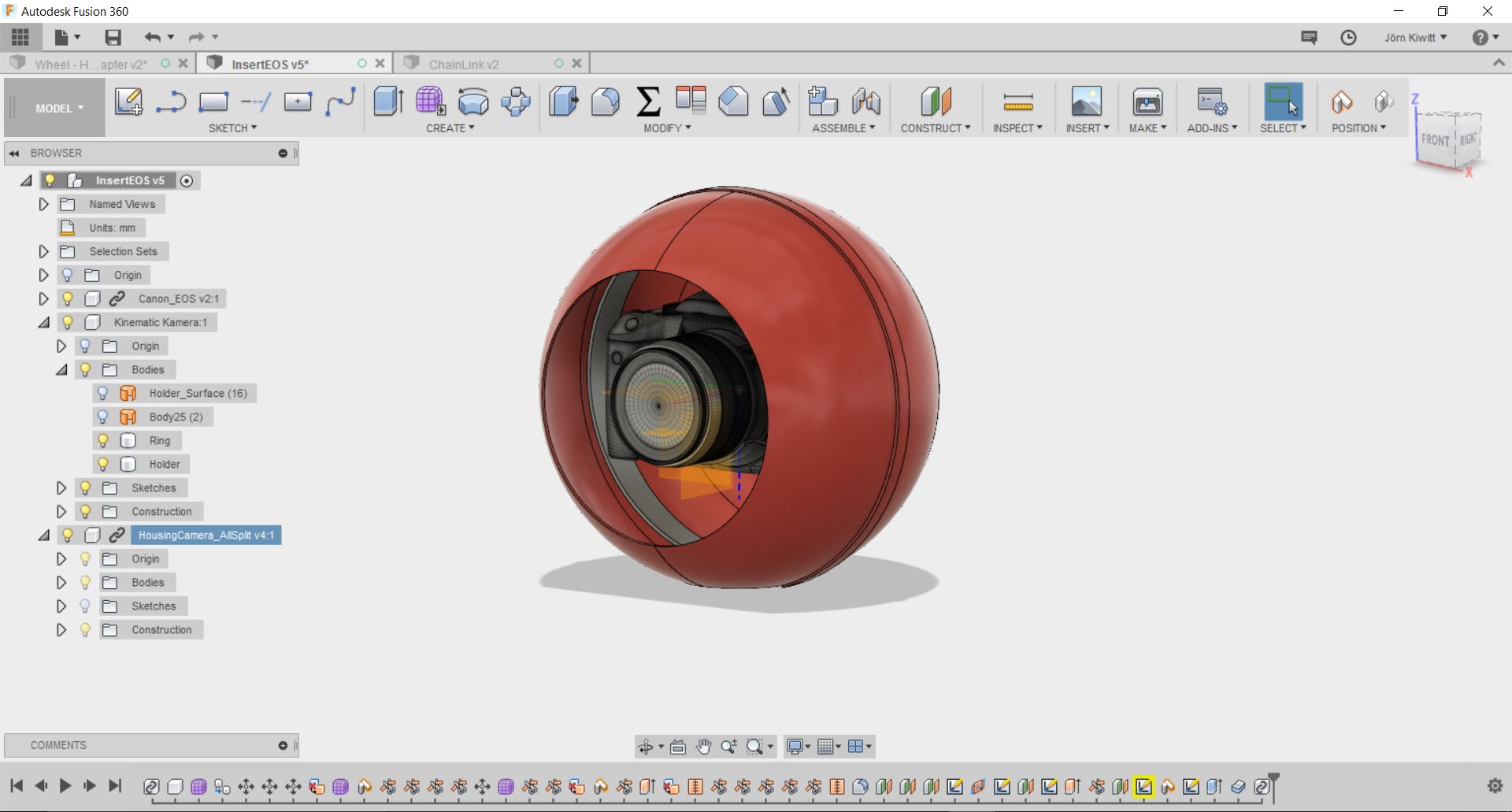
Task: Activate InsertEOS v5 radio button
Action: click(x=187, y=180)
